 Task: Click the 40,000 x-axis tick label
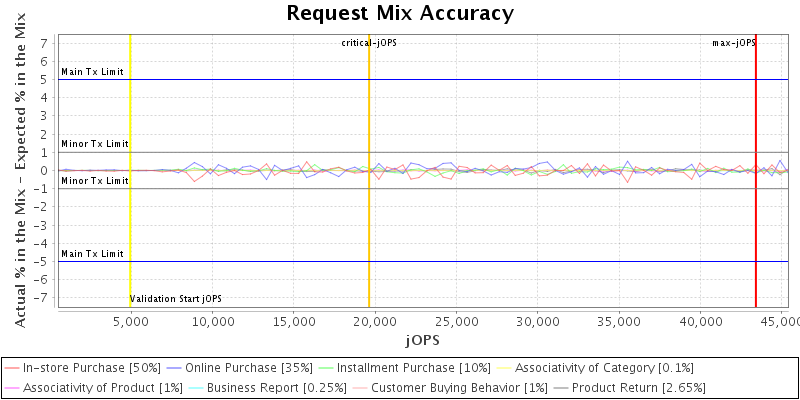pyautogui.click(x=701, y=322)
